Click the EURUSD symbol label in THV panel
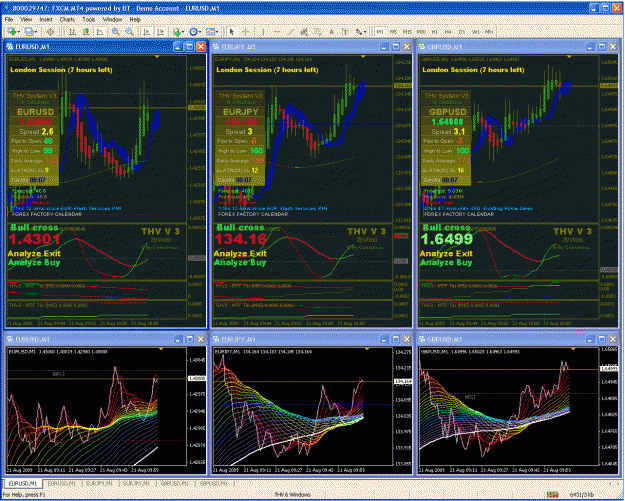 (35, 112)
